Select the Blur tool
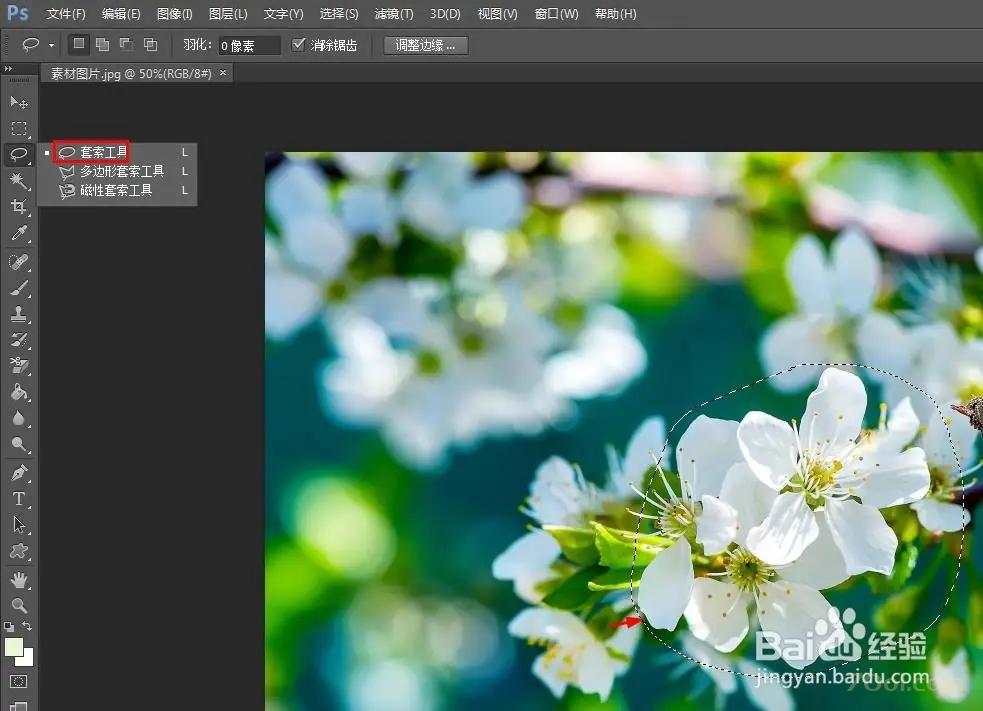 [19, 418]
